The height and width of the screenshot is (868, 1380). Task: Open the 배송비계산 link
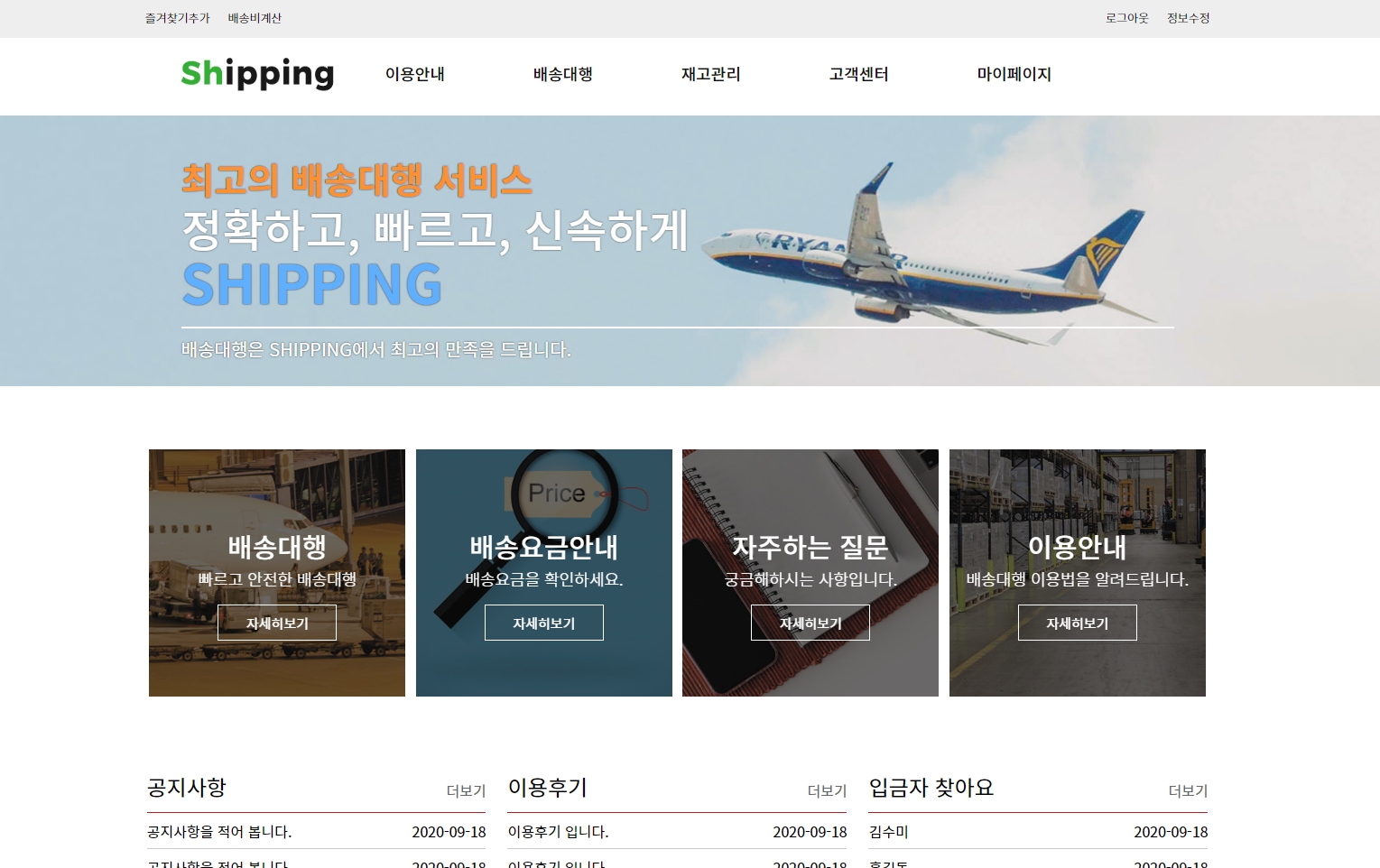255,18
